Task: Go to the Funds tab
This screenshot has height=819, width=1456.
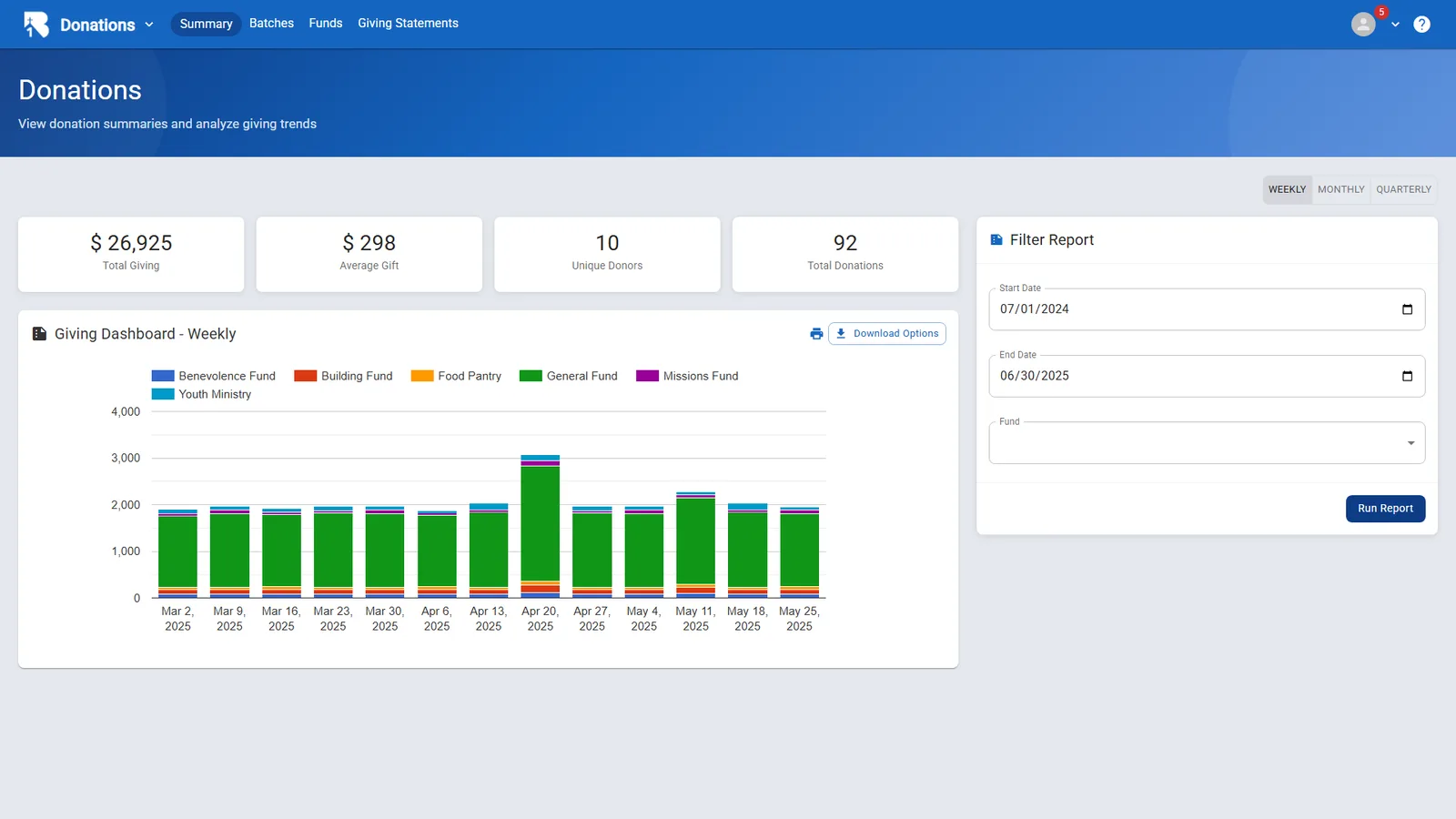Action: pos(326,24)
